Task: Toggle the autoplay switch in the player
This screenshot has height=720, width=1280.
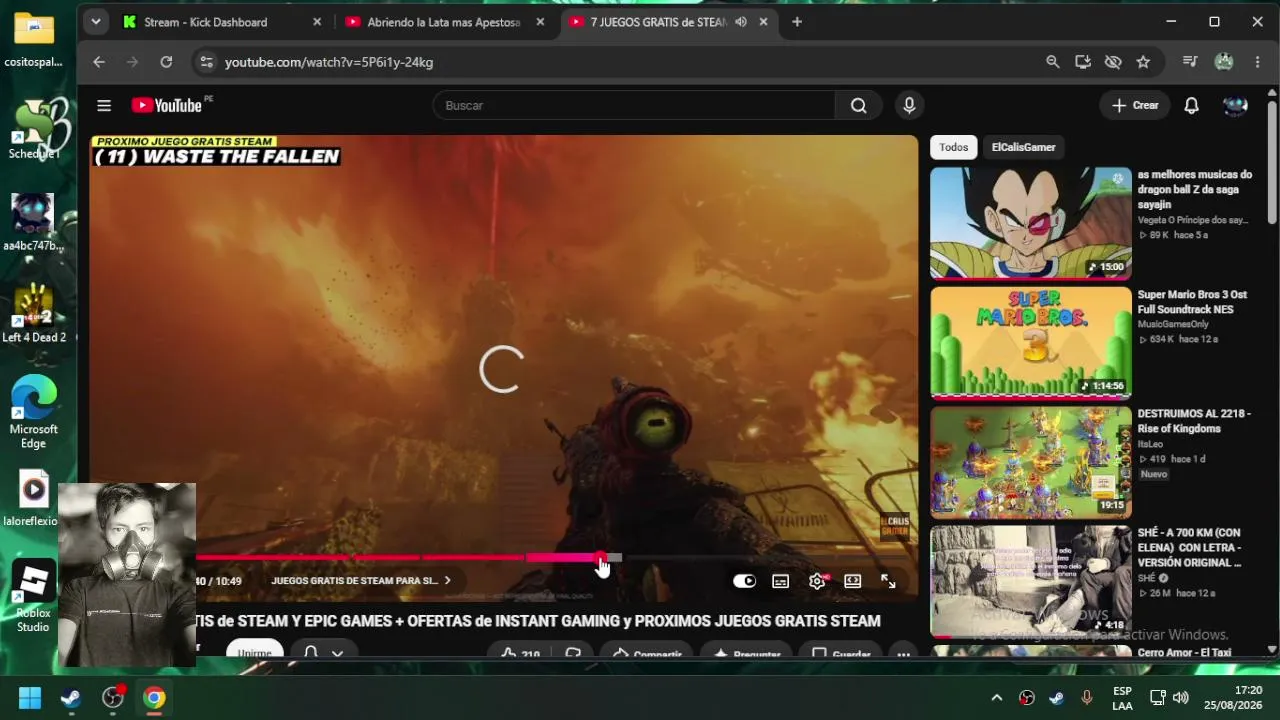Action: tap(744, 581)
